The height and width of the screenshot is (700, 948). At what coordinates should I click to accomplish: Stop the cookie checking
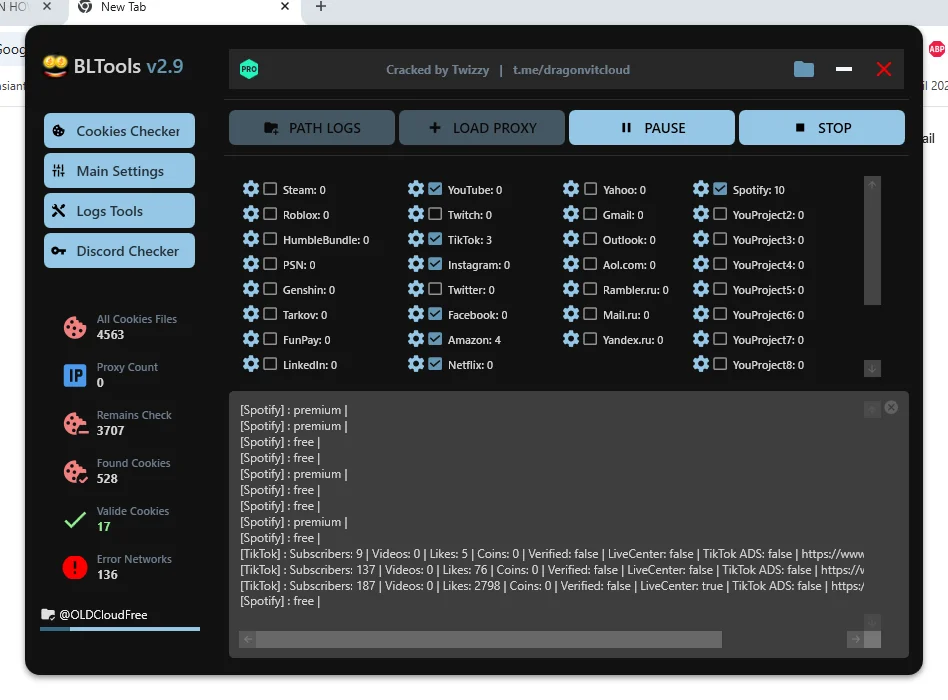[822, 128]
